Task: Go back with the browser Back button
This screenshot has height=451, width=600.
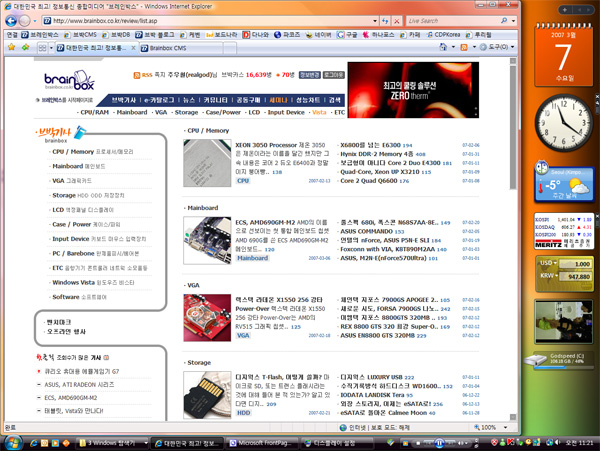Action: point(11,21)
